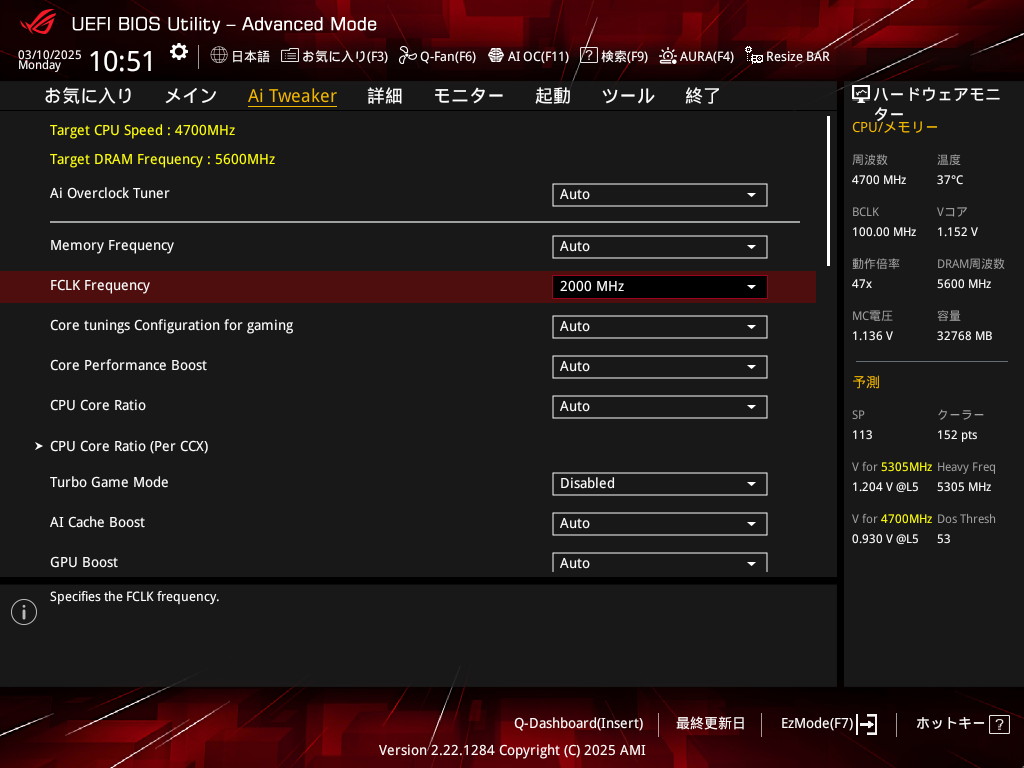Open settings with the gear icon
Screen dimensions: 1024x768
[179, 52]
